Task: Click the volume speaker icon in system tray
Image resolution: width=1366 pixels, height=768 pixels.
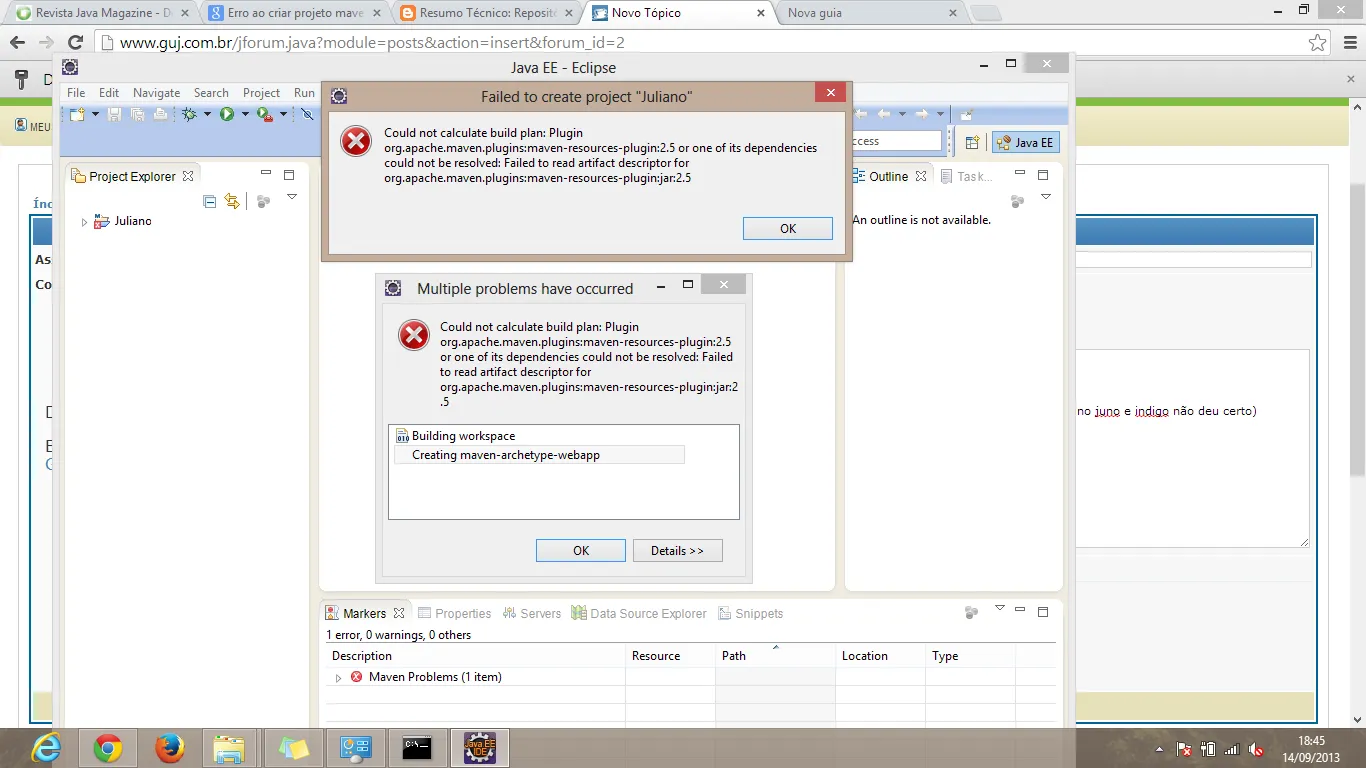Action: coord(1256,749)
